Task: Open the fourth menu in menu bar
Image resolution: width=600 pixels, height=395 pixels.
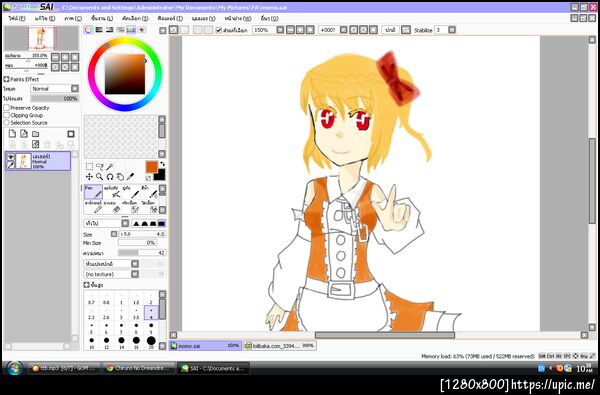Action: 102,18
